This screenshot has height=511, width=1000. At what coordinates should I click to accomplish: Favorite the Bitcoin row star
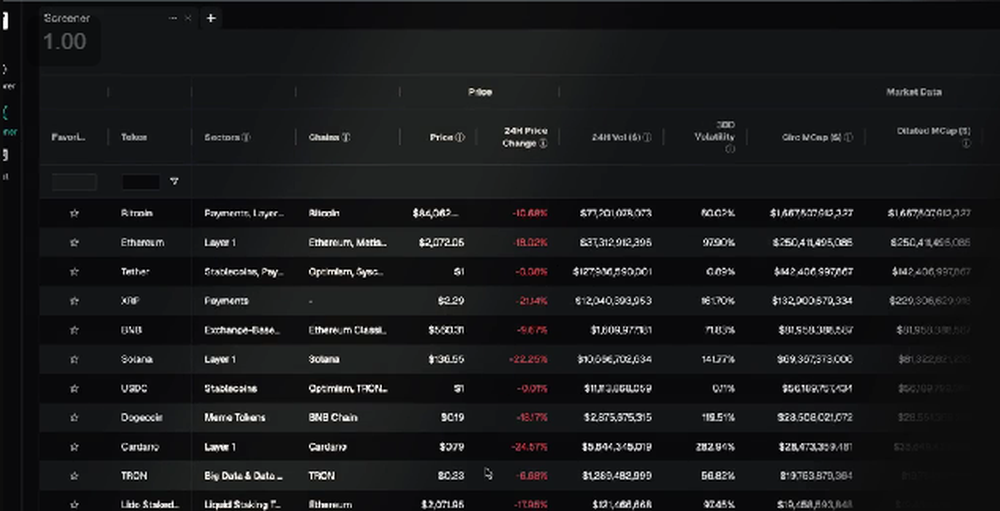[x=74, y=213]
